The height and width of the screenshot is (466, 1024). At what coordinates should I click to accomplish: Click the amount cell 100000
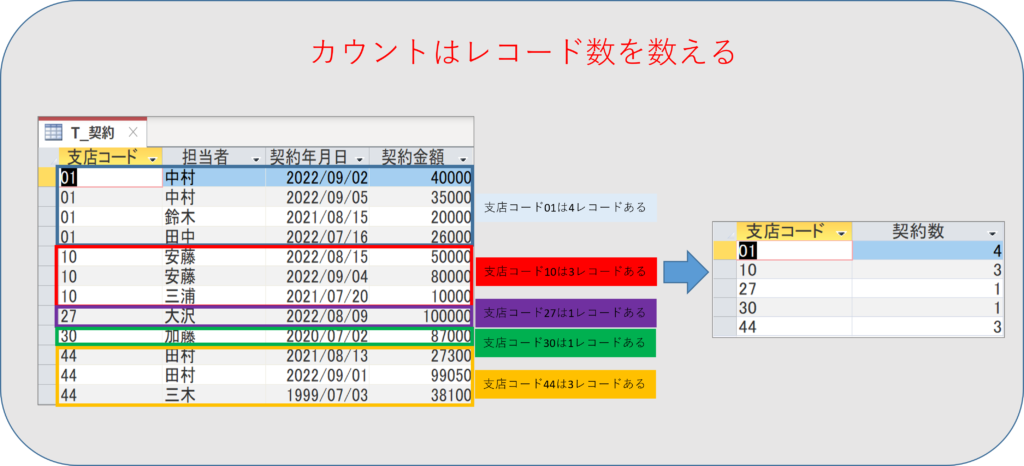click(421, 317)
